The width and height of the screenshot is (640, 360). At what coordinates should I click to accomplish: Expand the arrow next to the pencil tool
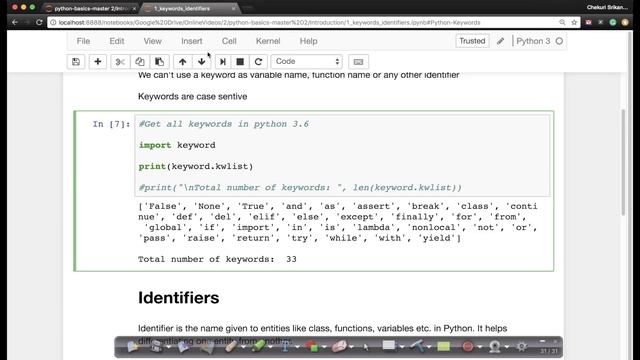coord(243,347)
